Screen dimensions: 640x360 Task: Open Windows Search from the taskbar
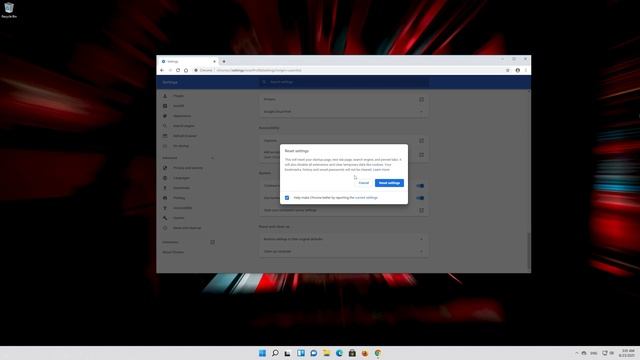pyautogui.click(x=275, y=353)
